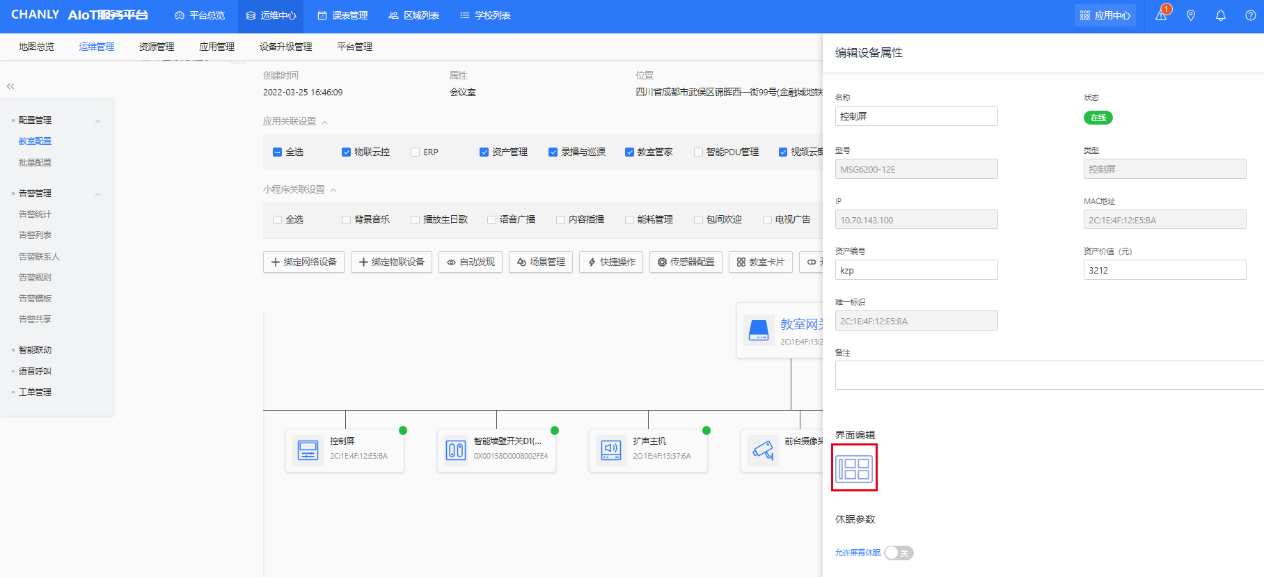Click the 绑定网络设备 button
Viewport: 1264px width, 577px height.
click(x=304, y=262)
